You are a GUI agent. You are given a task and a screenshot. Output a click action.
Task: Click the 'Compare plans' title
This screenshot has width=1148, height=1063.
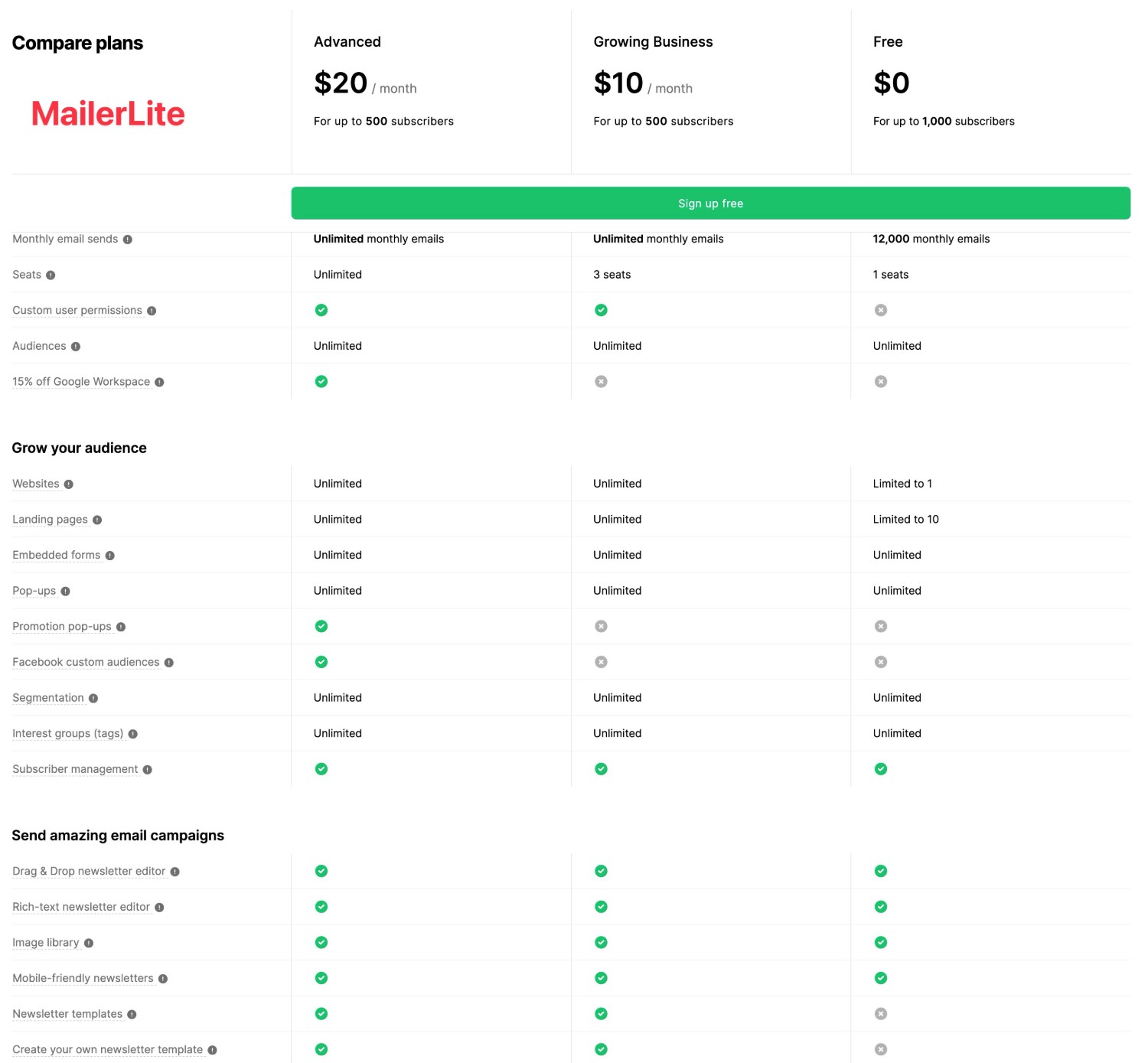(x=77, y=44)
